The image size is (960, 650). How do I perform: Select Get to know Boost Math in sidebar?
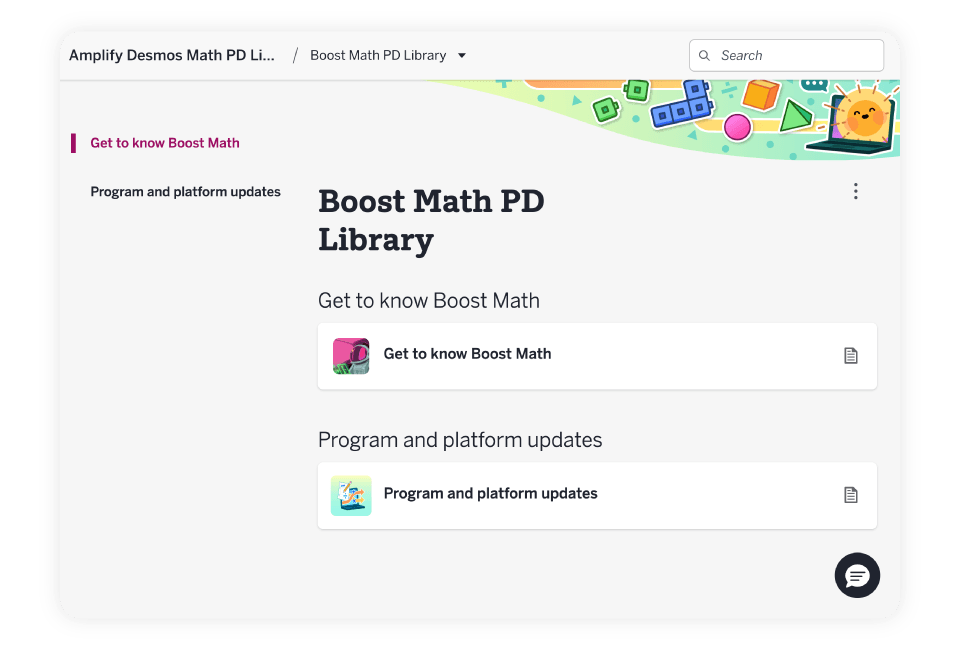pos(165,143)
